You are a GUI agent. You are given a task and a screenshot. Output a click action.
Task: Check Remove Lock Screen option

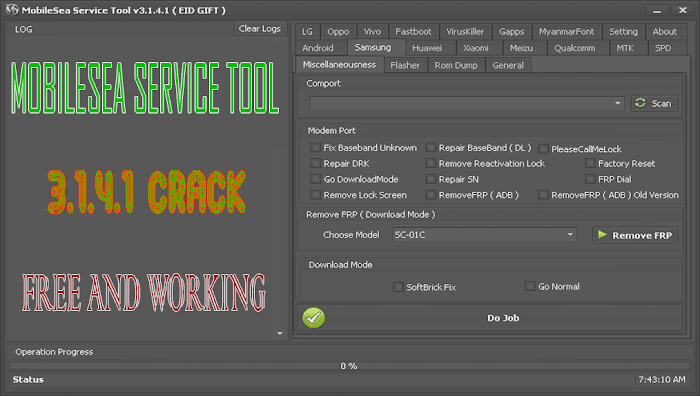coord(315,195)
